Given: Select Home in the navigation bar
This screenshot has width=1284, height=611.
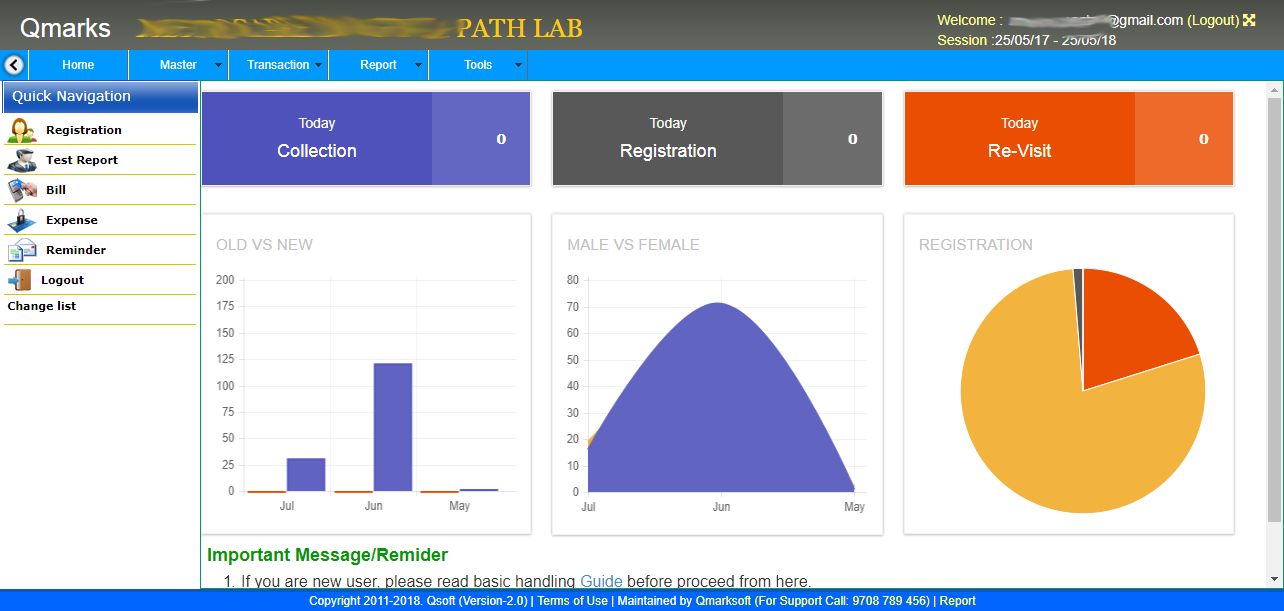Looking at the screenshot, I should [x=78, y=64].
